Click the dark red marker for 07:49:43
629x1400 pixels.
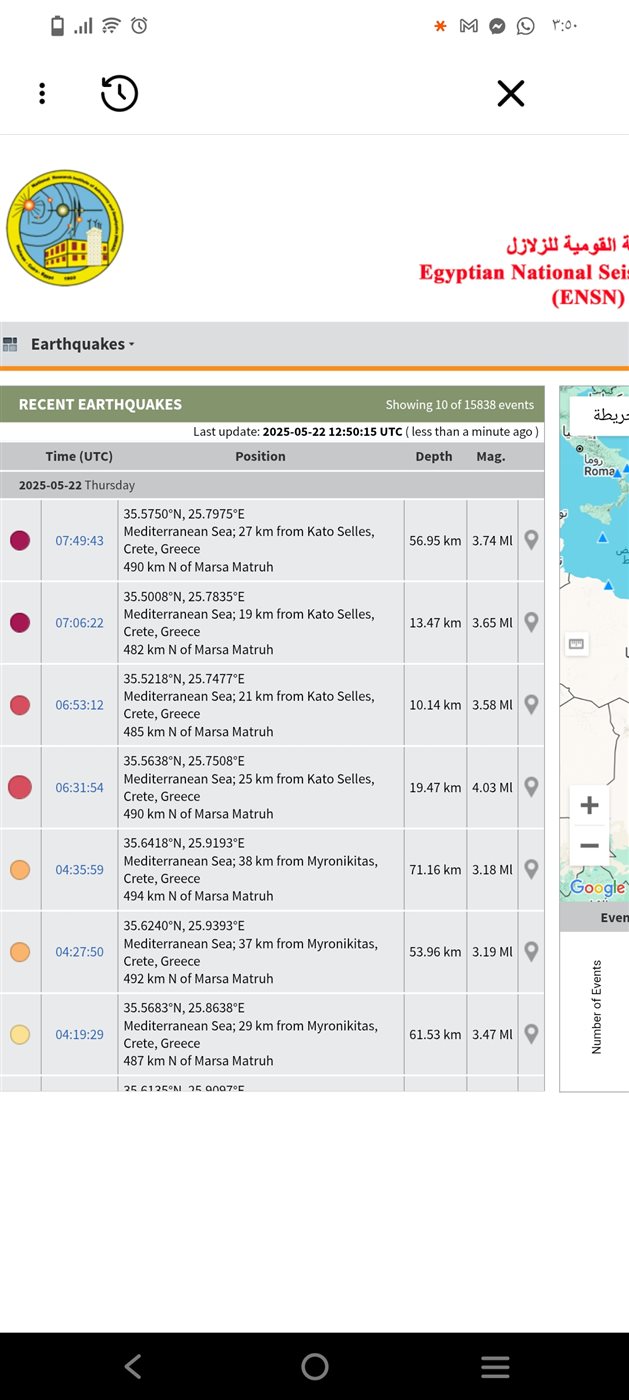click(x=20, y=541)
